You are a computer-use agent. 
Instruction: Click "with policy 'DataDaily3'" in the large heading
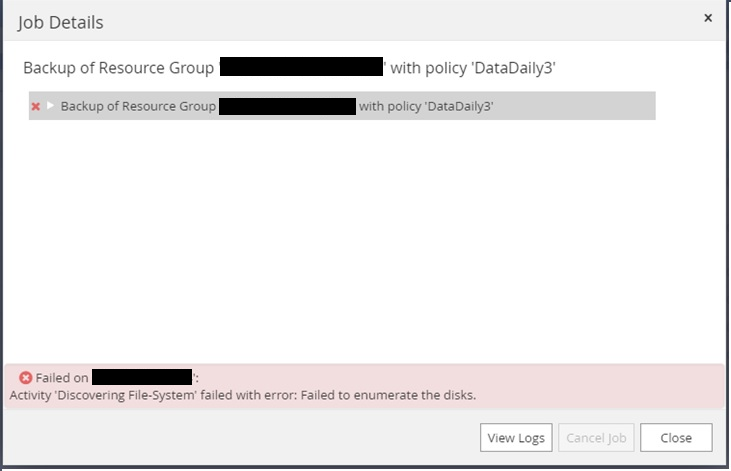(x=470, y=68)
